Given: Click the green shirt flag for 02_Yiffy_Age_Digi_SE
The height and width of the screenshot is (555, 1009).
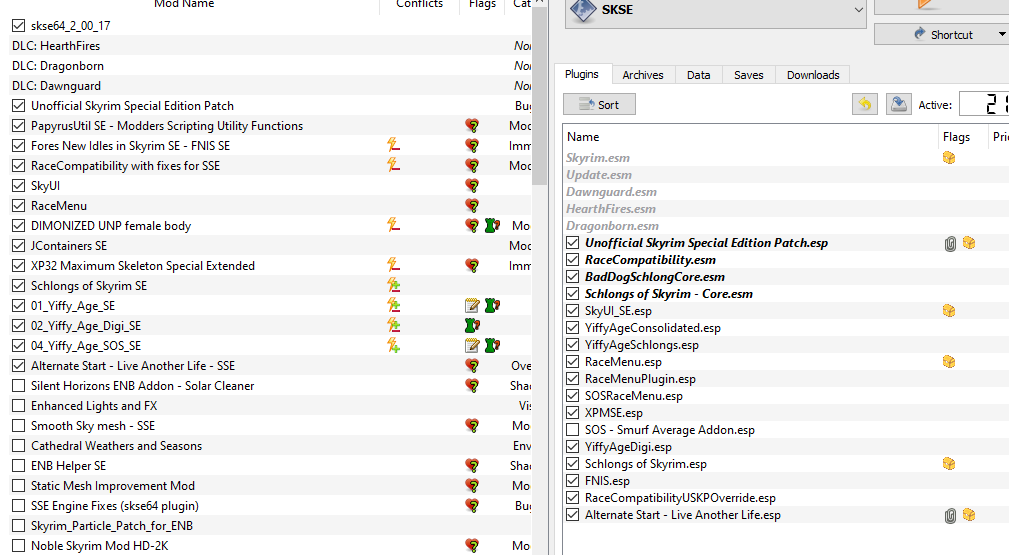Looking at the screenshot, I should coord(472,325).
